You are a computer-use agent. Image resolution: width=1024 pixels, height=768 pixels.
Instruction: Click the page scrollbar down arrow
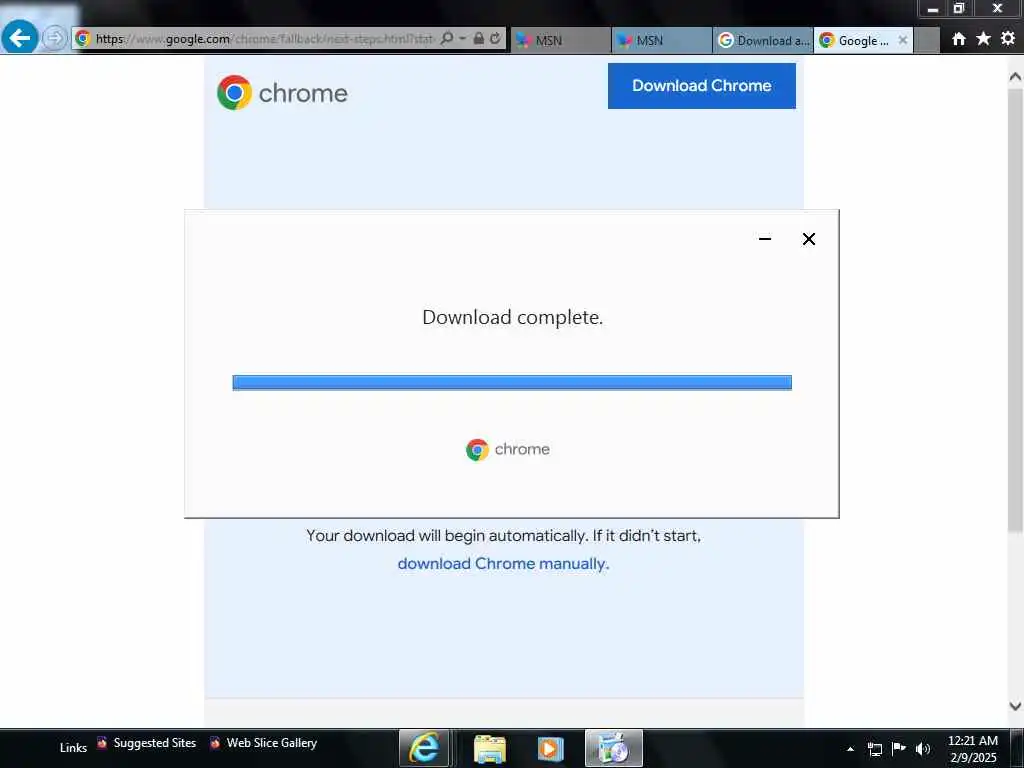point(1015,706)
